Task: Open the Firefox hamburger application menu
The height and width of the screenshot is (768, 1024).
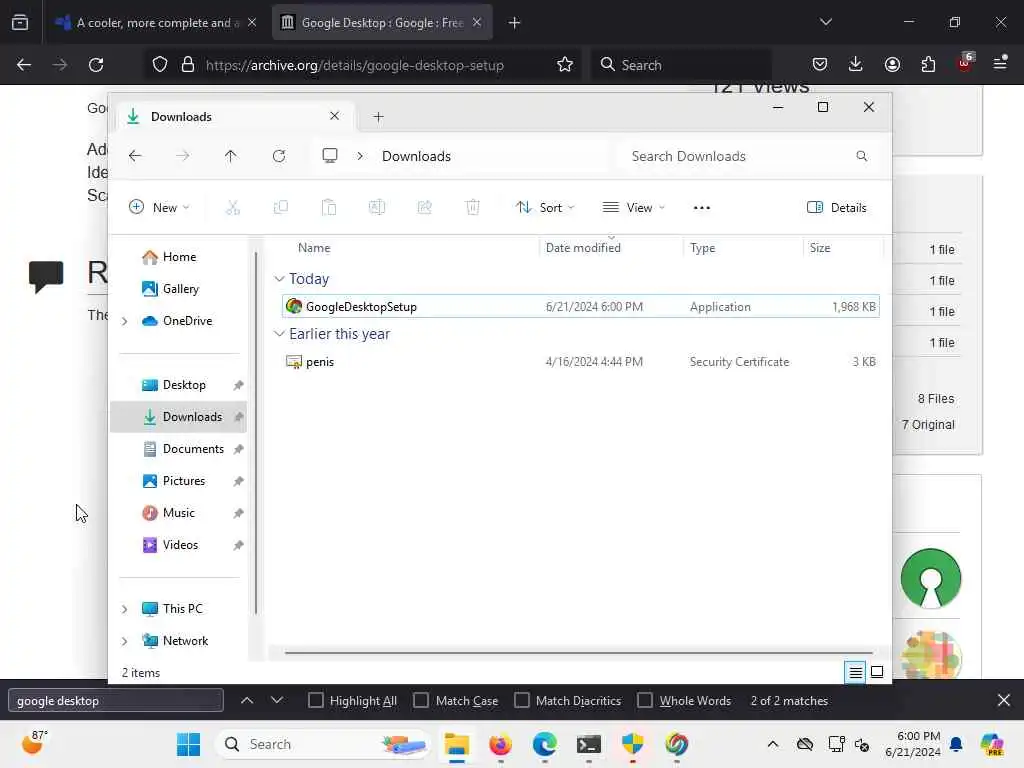Action: [x=1000, y=63]
